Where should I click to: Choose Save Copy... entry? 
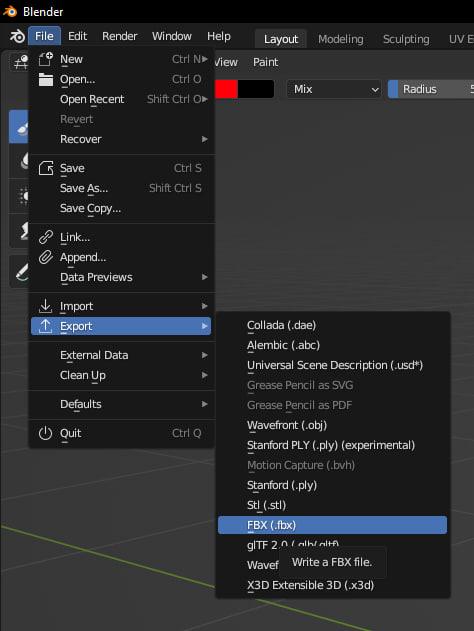click(121, 208)
